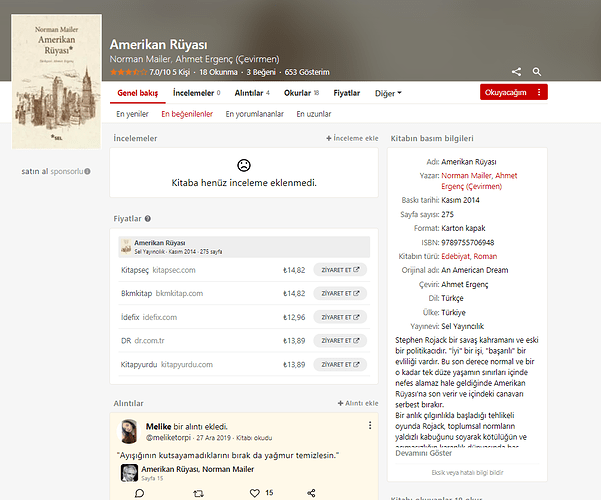Click the sad face icon in İncelemeler

point(244,165)
